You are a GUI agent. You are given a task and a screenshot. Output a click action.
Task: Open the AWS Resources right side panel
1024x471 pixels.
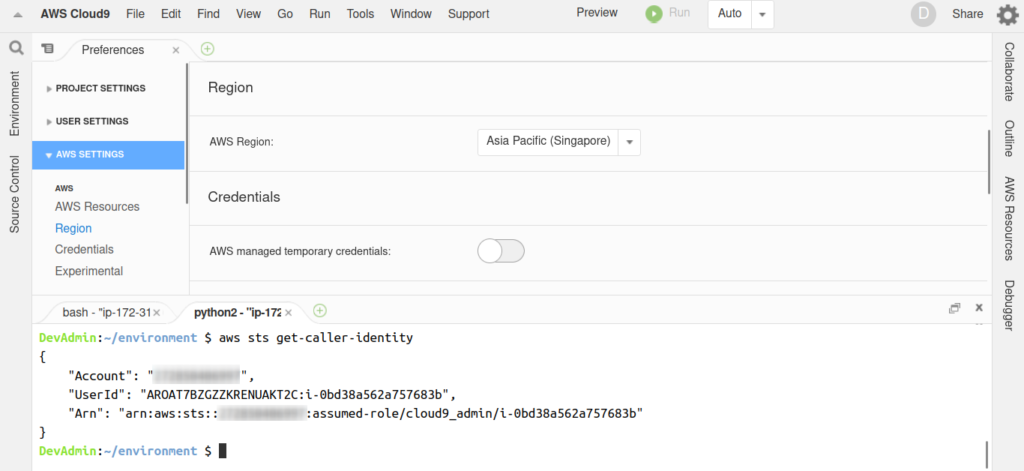[1009, 218]
